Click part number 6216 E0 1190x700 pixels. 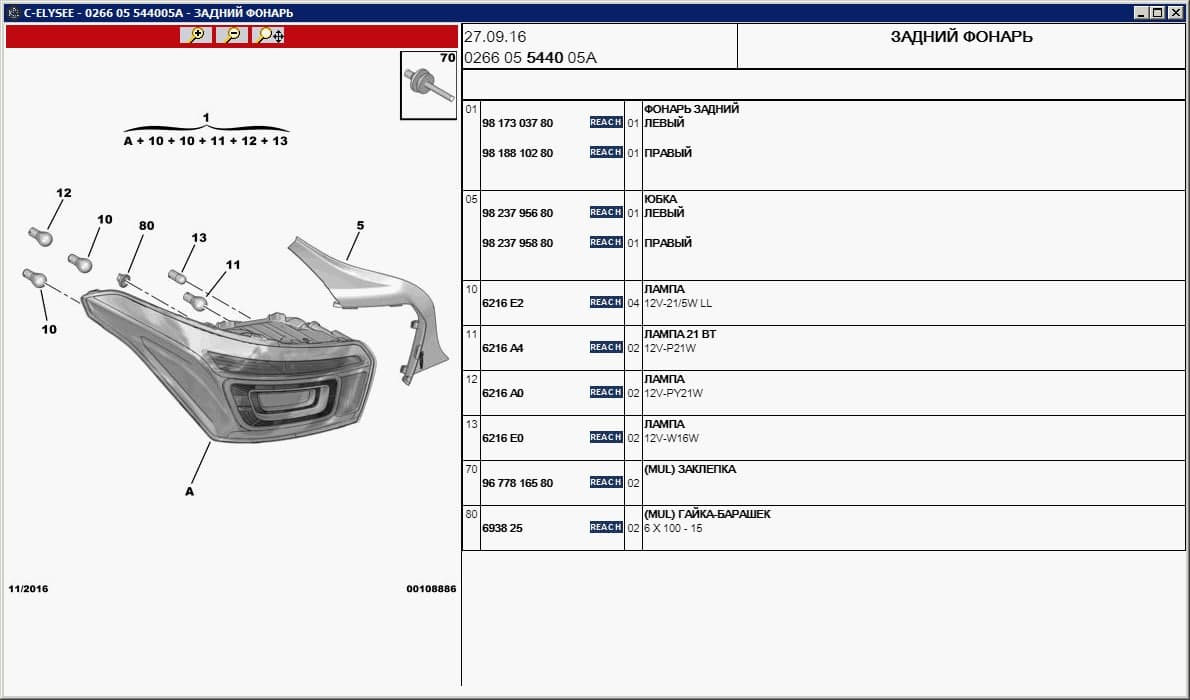tap(502, 438)
